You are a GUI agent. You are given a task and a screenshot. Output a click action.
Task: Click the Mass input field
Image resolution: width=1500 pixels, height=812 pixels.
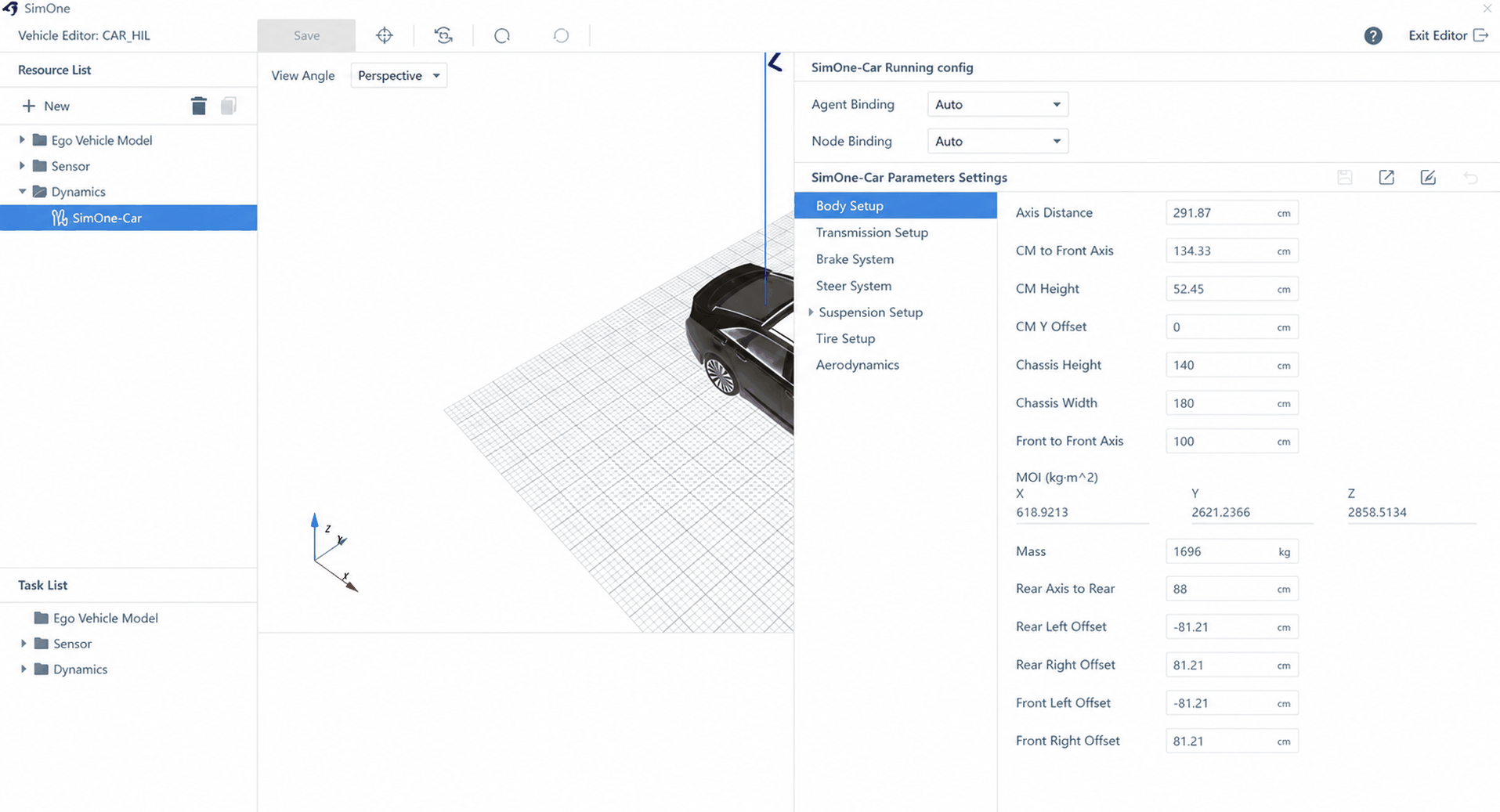click(x=1231, y=551)
